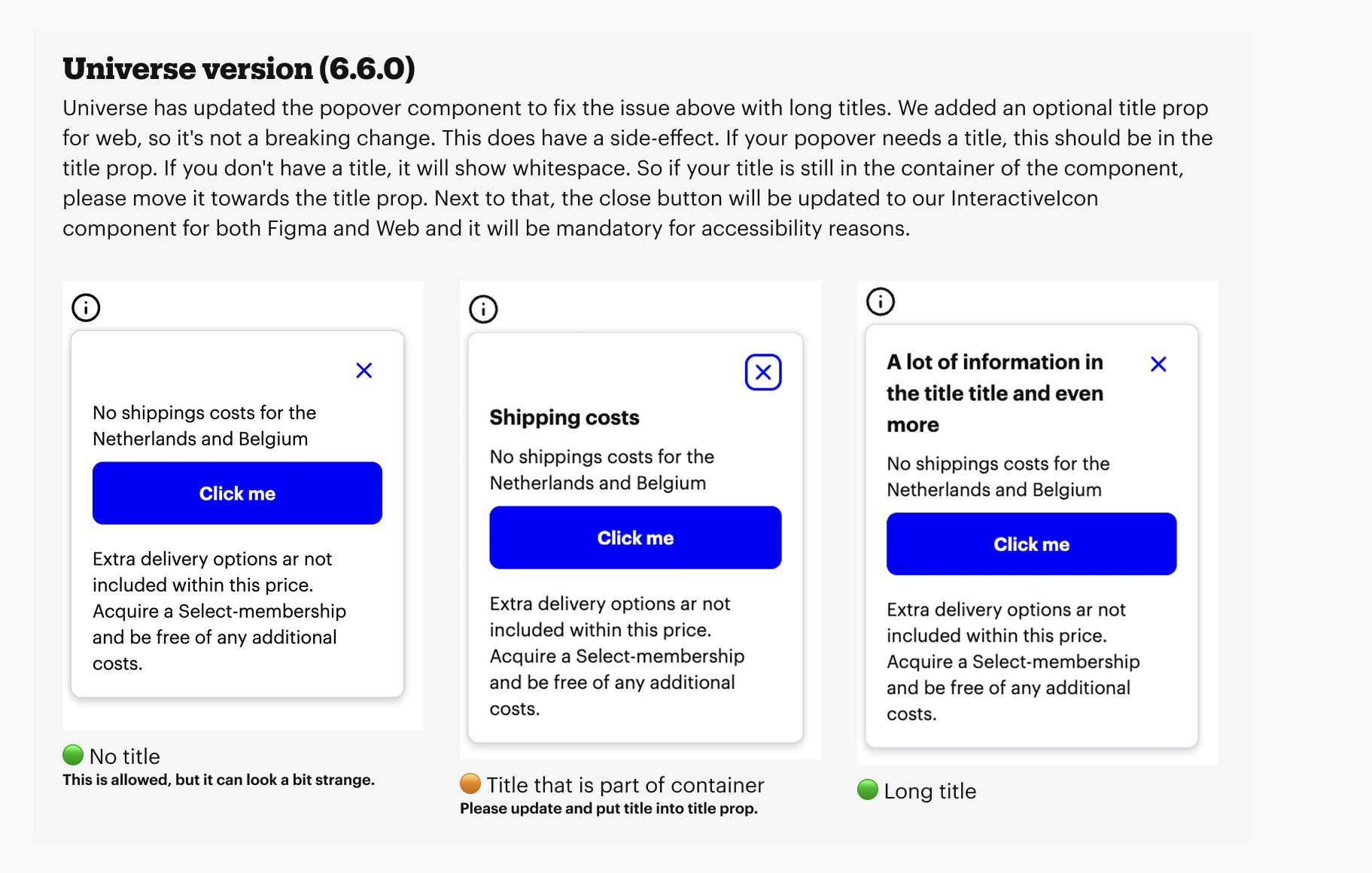1372x873 pixels.
Task: Click the info icon above Shipping costs popover
Action: (x=483, y=309)
